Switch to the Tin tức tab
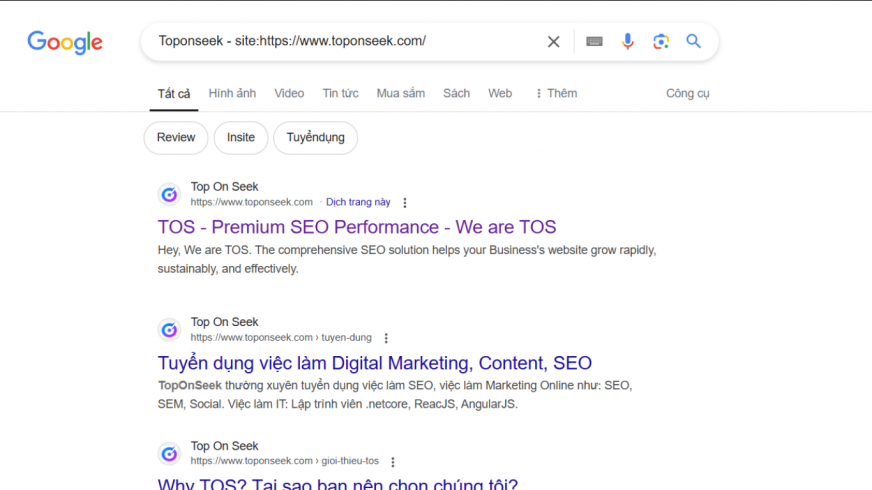This screenshot has width=872, height=490. [340, 94]
